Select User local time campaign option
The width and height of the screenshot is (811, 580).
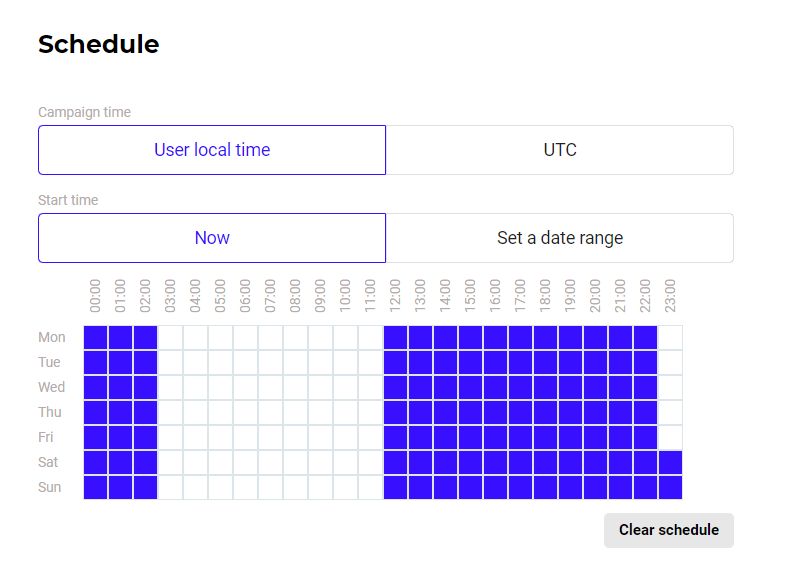(x=212, y=150)
